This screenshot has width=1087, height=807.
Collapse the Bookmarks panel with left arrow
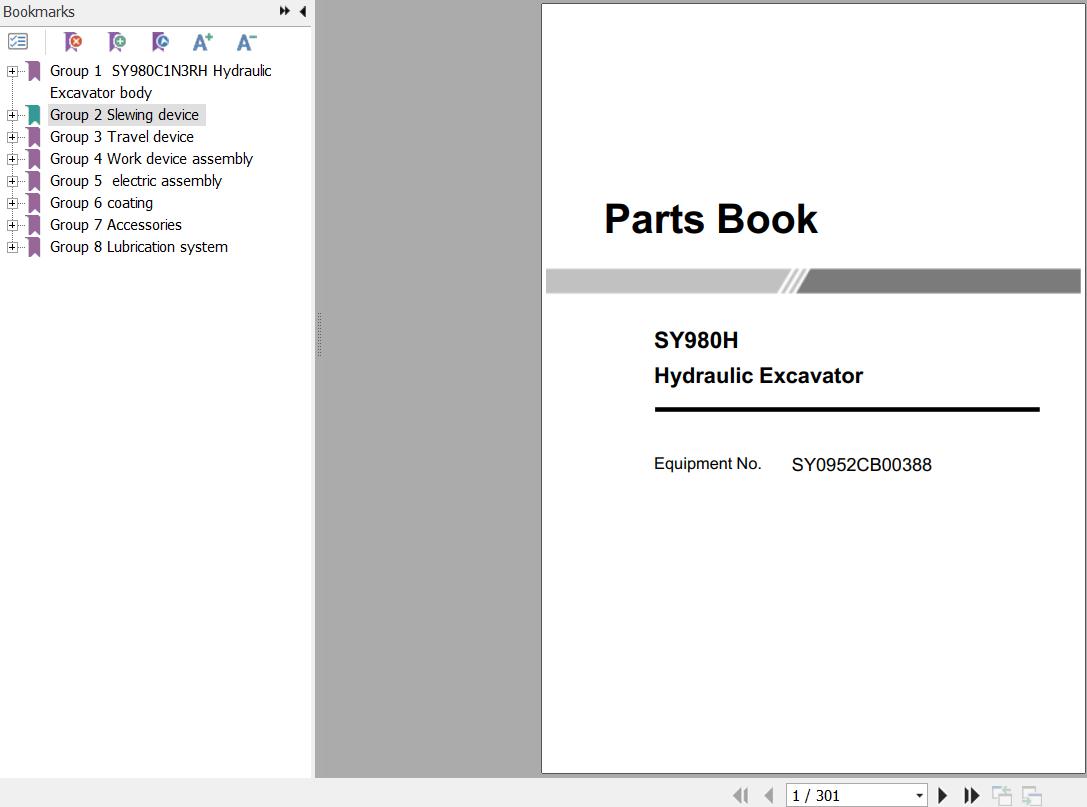(302, 12)
